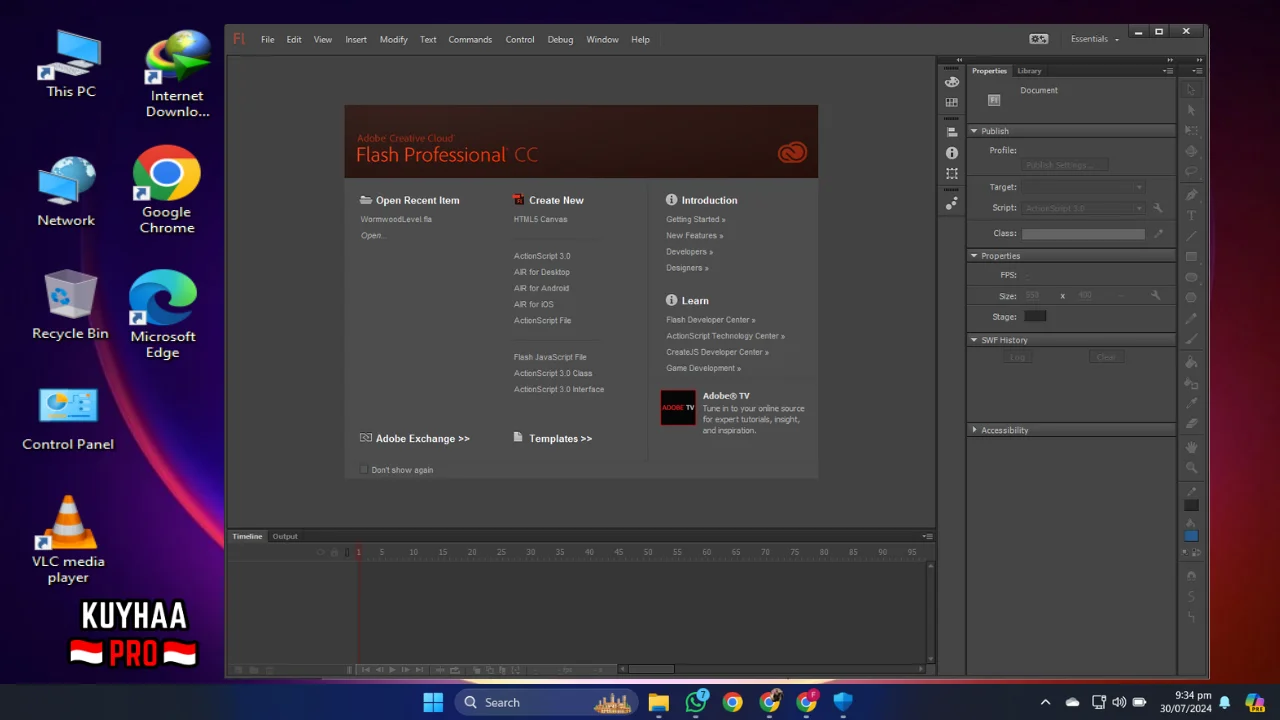
Task: Select the PolyStar tool
Action: coord(1191,298)
